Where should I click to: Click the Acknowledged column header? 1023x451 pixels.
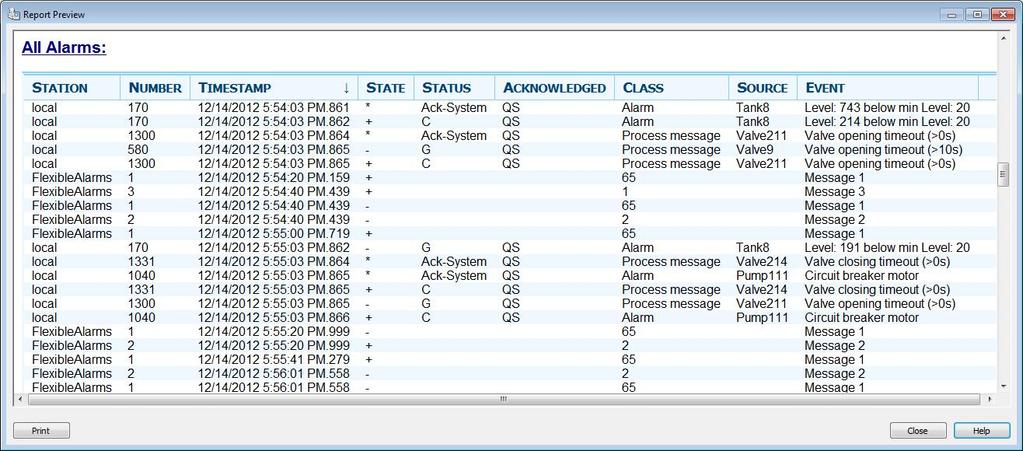click(x=555, y=87)
